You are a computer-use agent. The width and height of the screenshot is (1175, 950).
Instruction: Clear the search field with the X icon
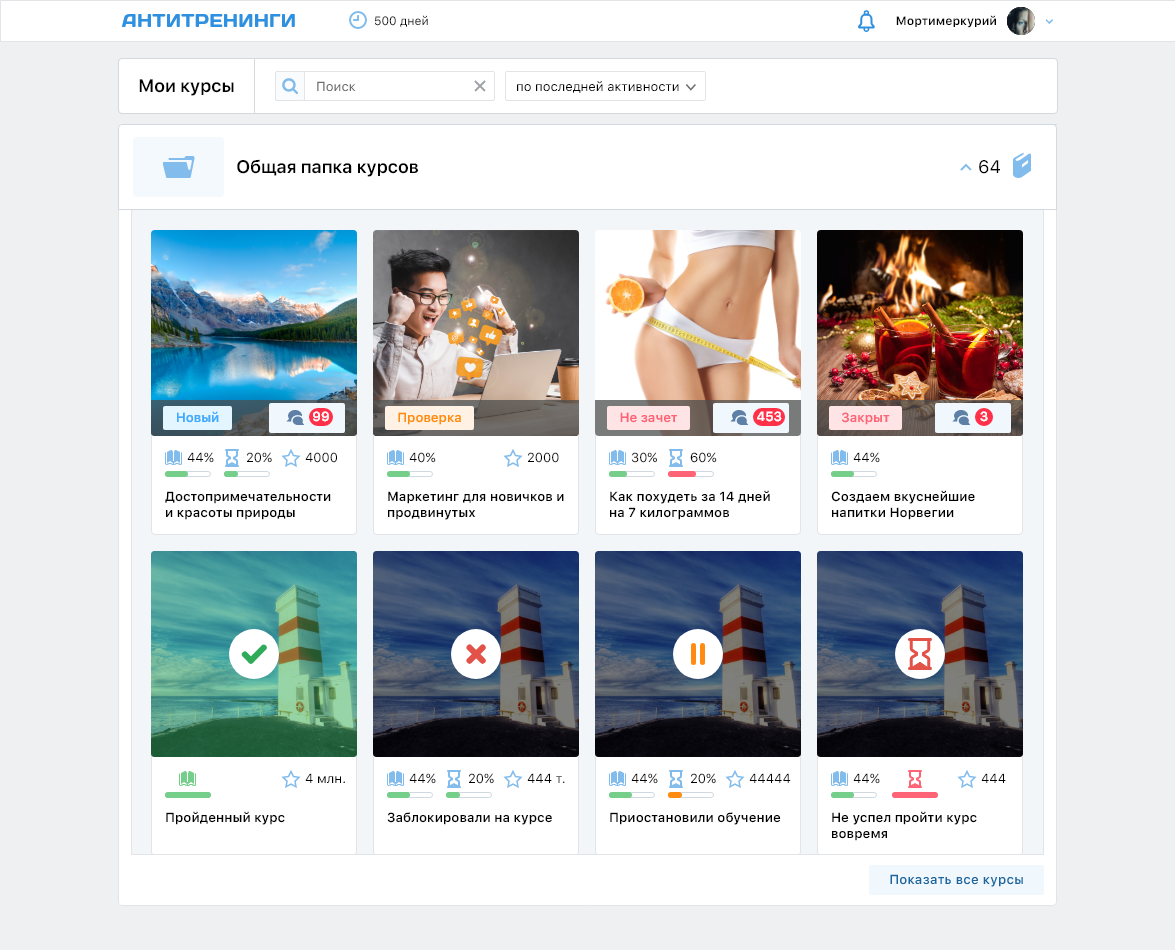click(x=480, y=86)
